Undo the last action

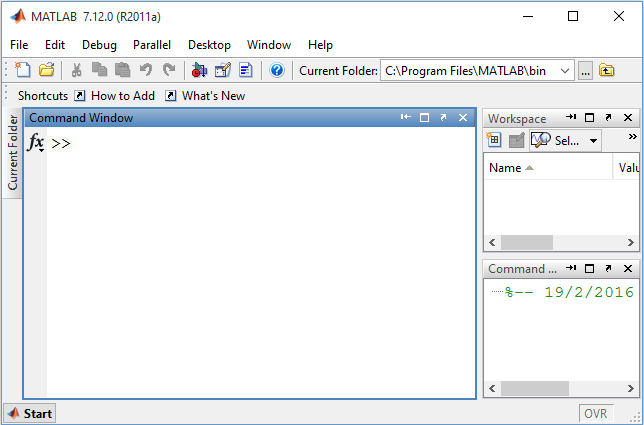click(145, 70)
